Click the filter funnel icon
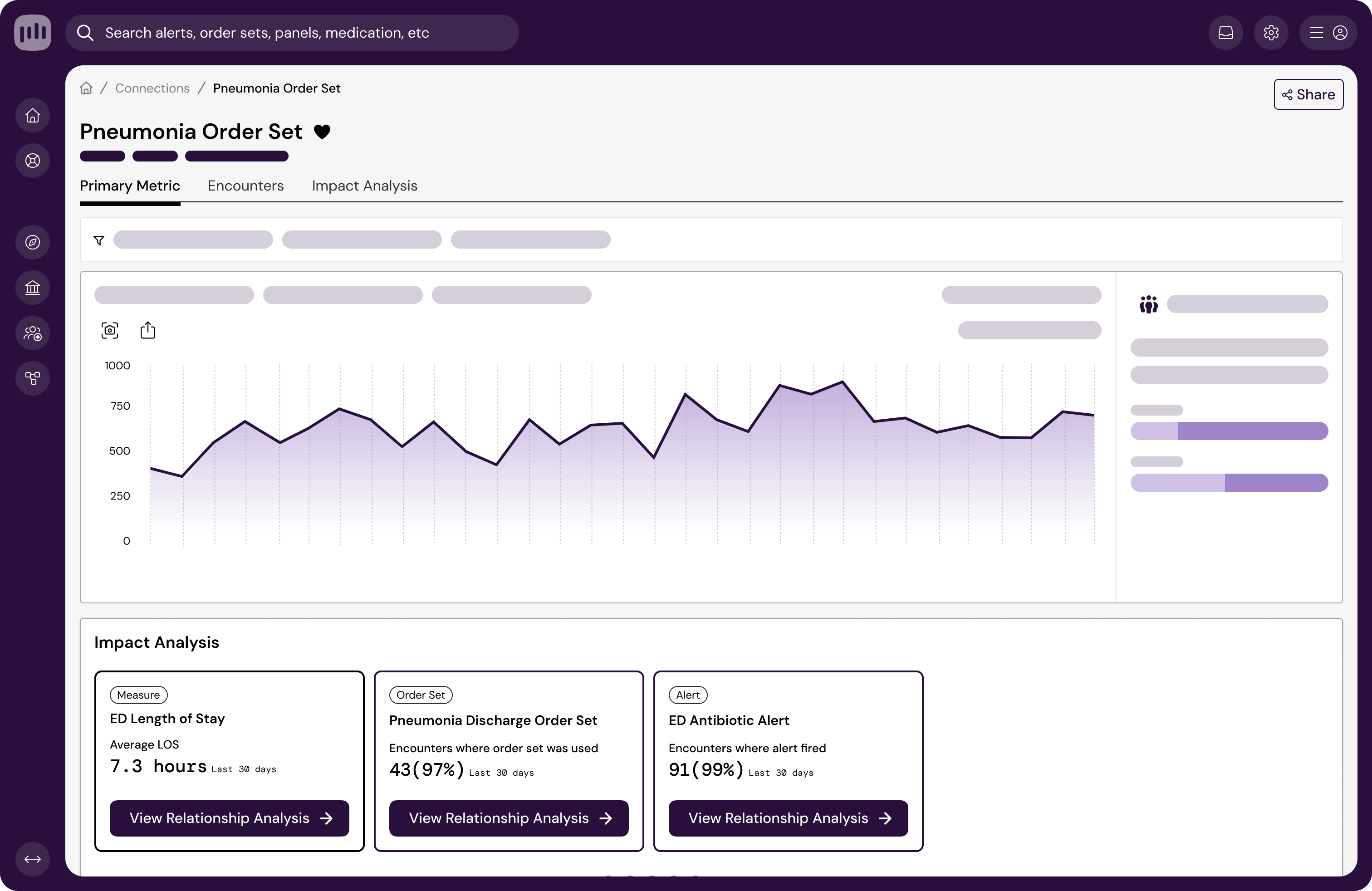Screen dimensions: 1372x891 pos(99,240)
